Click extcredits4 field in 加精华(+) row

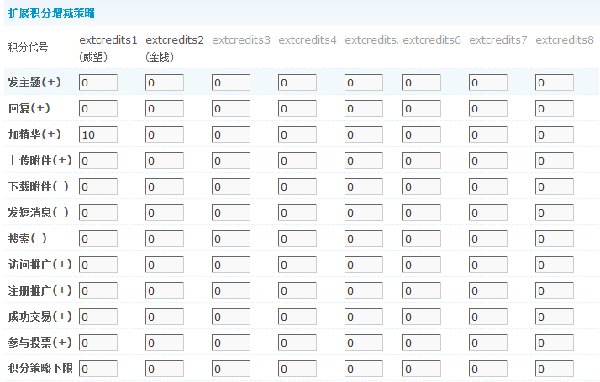297,135
